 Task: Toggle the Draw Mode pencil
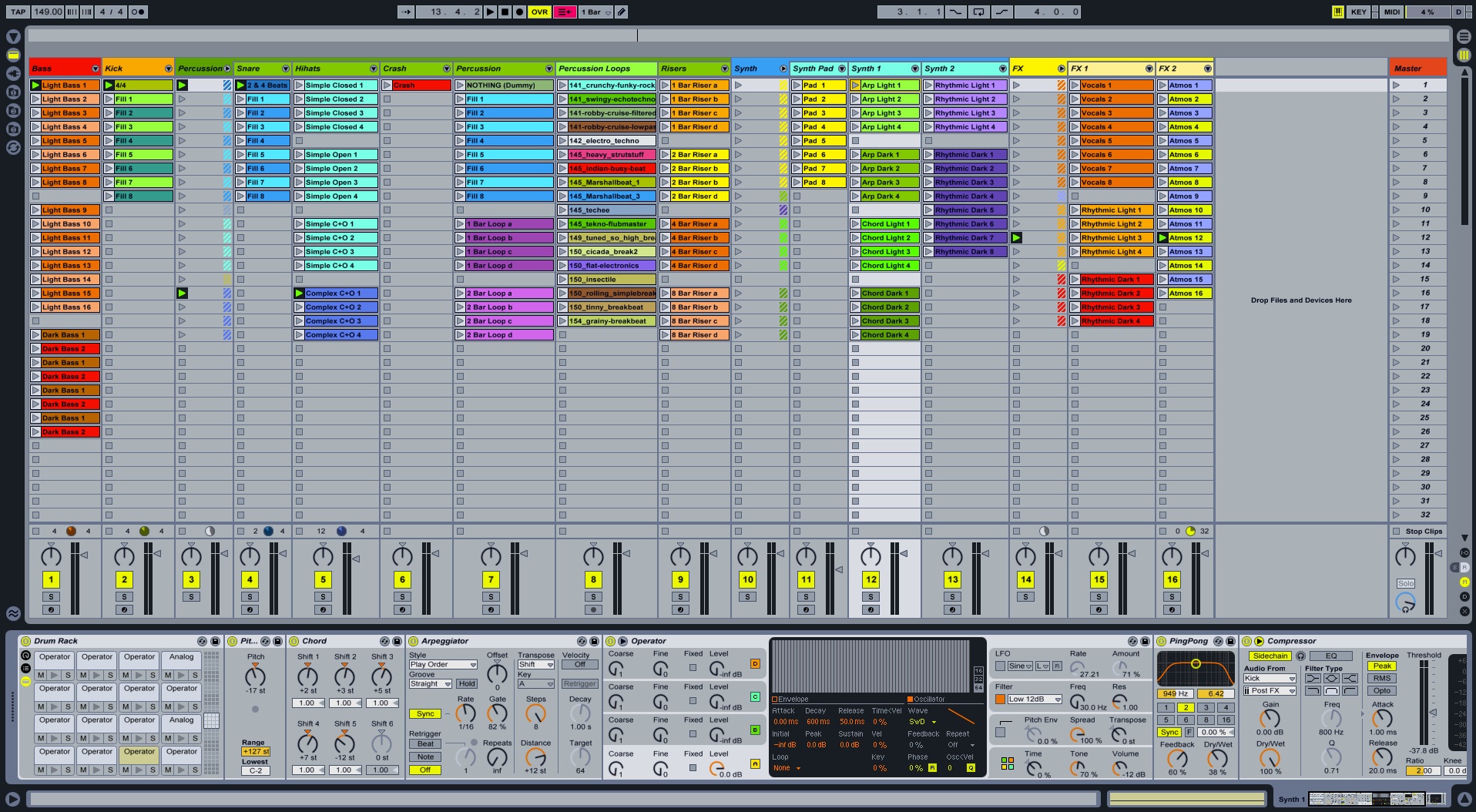tap(622, 12)
